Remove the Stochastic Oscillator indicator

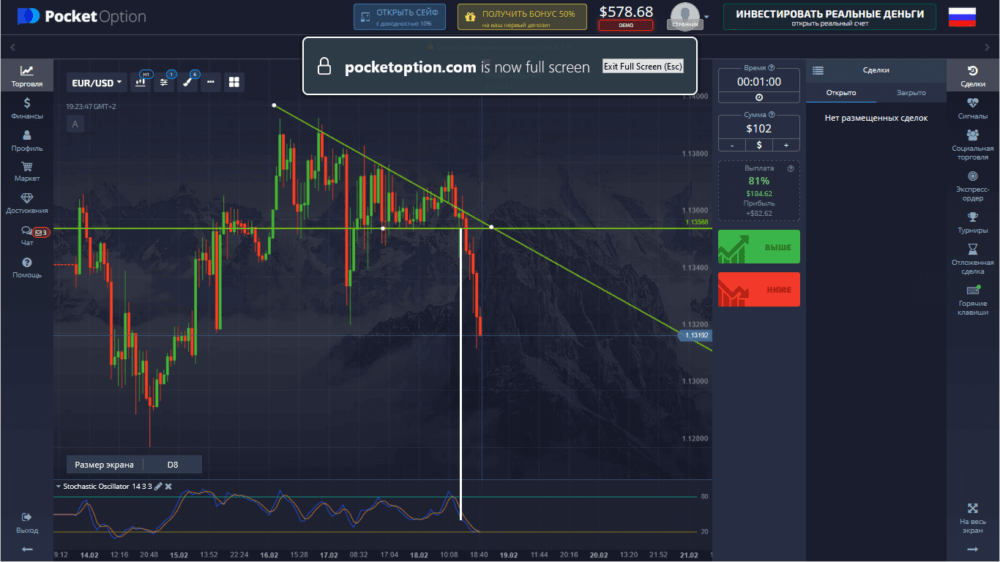coord(168,486)
